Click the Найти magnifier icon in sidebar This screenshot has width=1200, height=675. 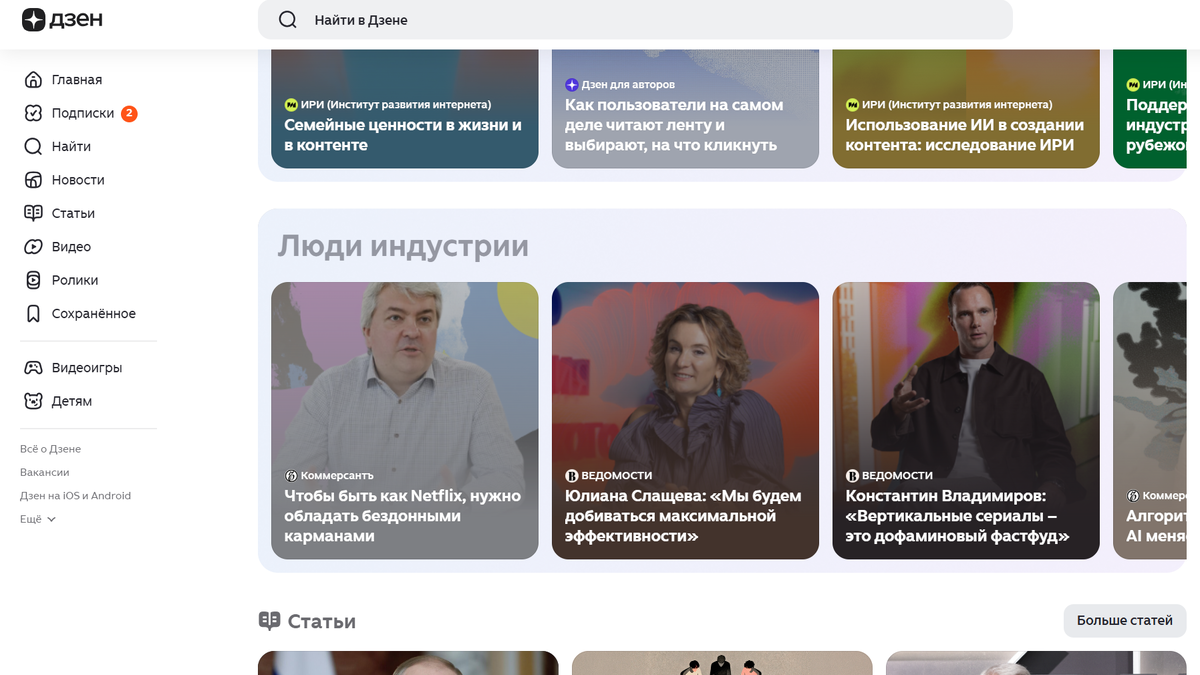[x=33, y=147]
